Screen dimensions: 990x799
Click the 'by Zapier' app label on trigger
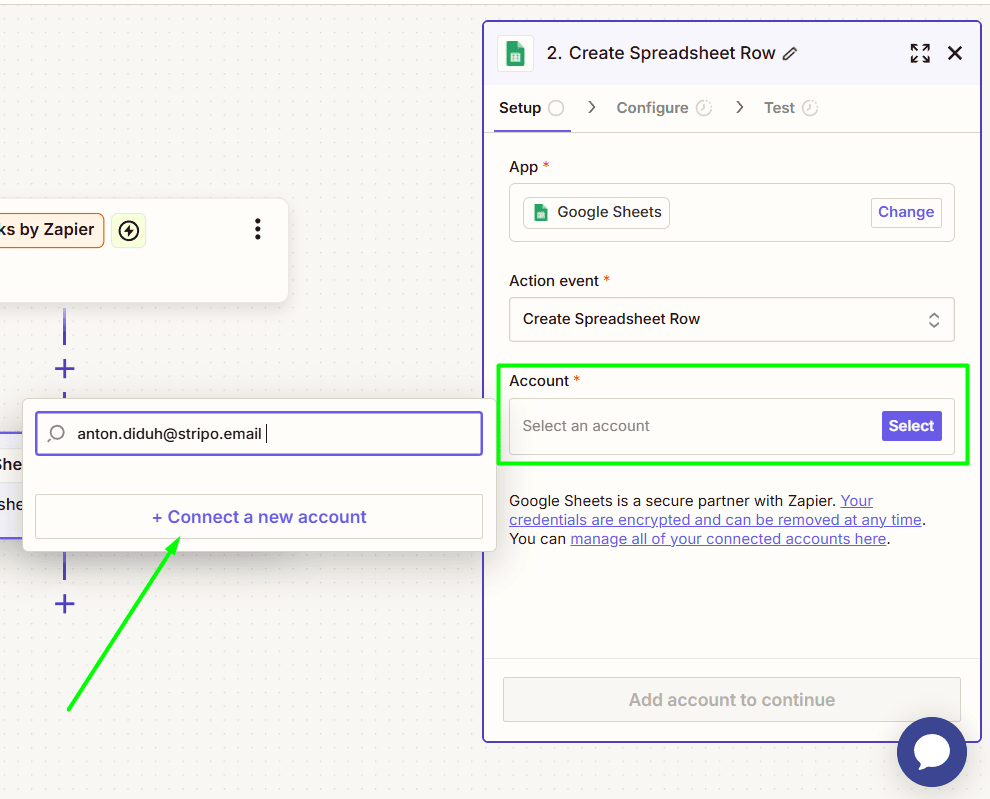[x=51, y=230]
